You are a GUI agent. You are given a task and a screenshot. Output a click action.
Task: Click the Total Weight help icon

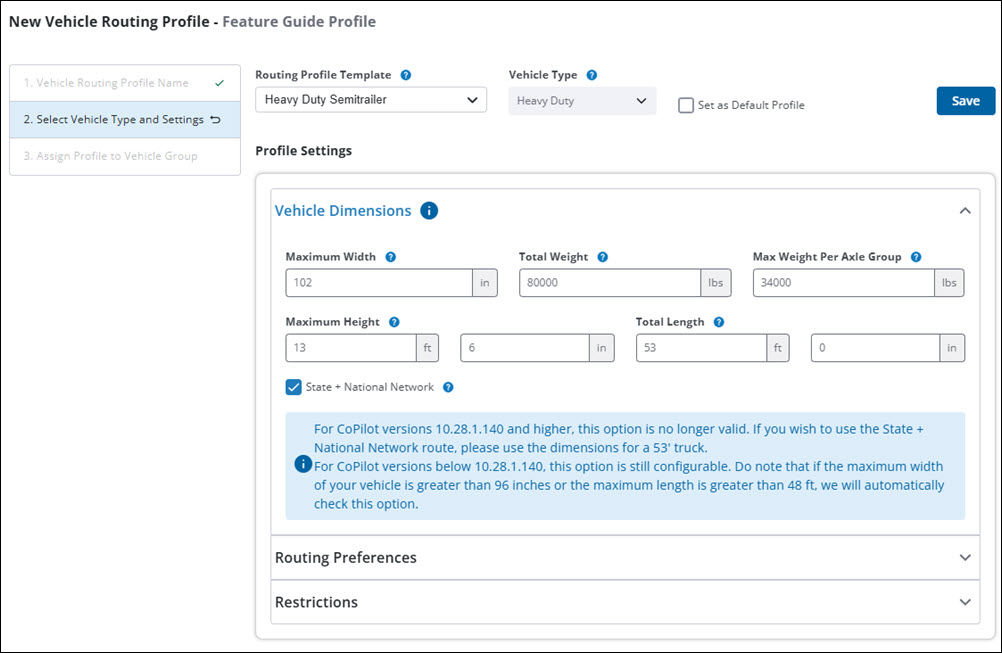coord(602,256)
